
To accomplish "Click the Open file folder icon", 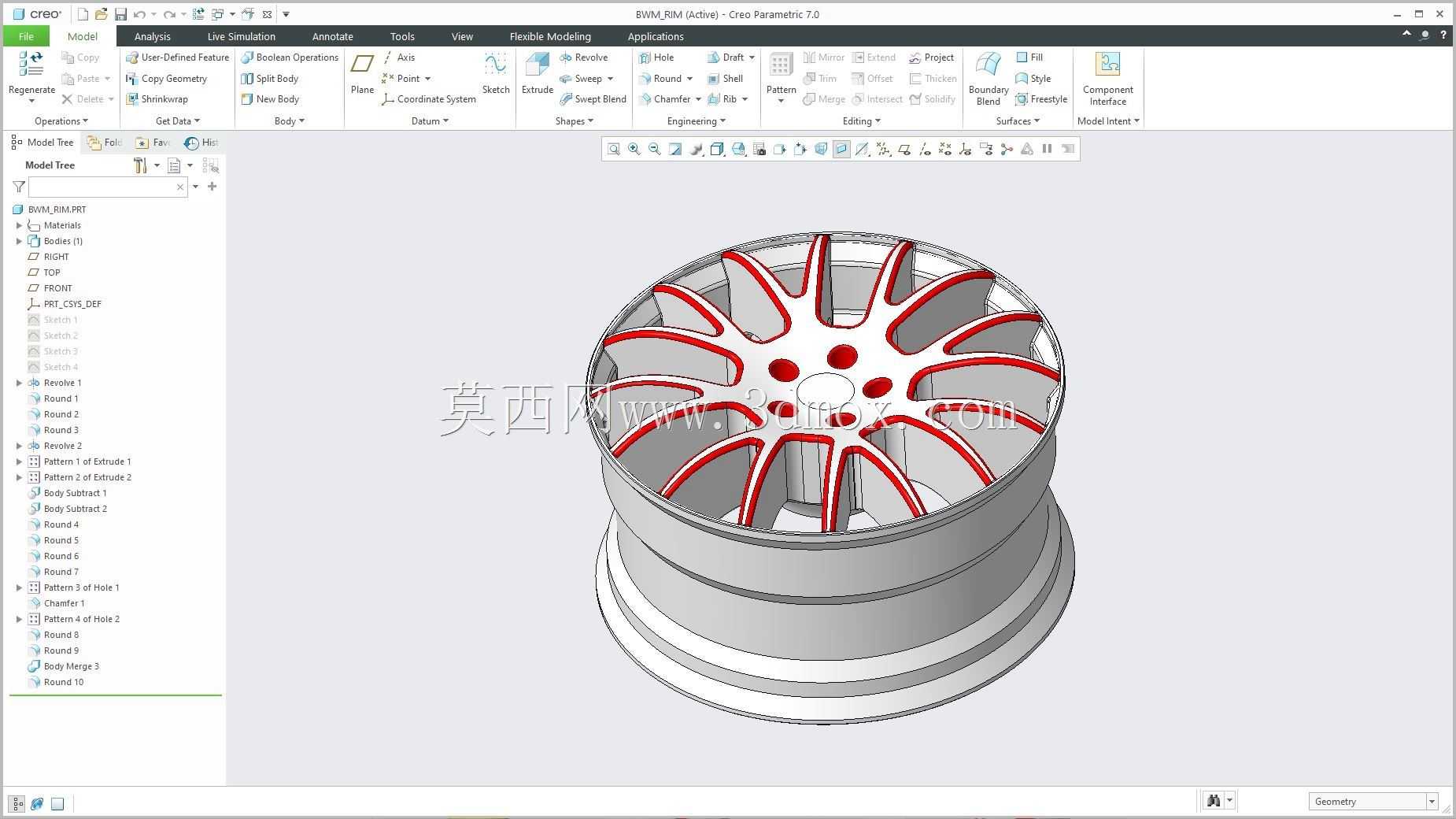I will [x=101, y=14].
